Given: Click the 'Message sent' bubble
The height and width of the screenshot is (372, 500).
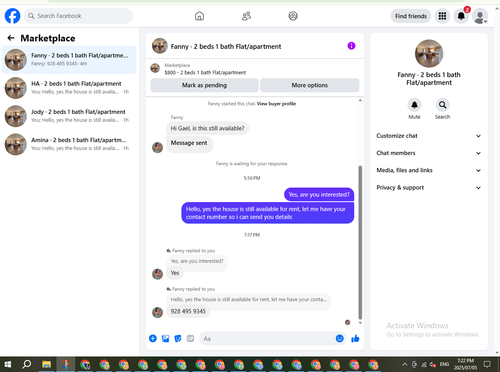Looking at the screenshot, I should tap(189, 143).
